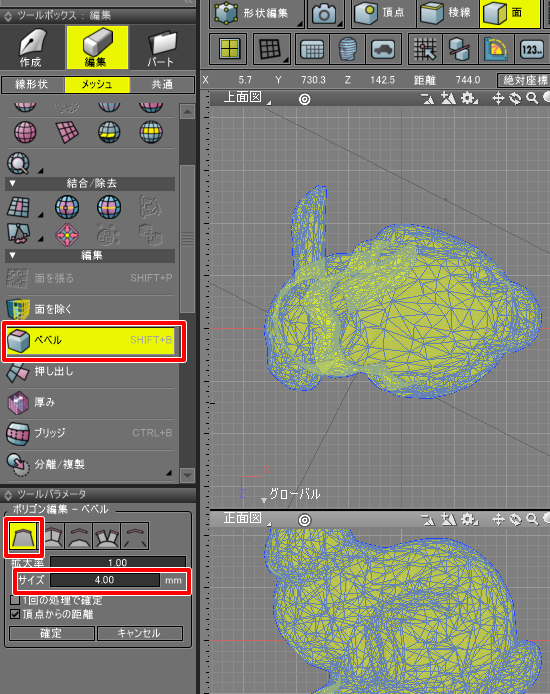Toggle 1回の処理で確定 checkbox
Image resolution: width=550 pixels, height=694 pixels.
15,600
